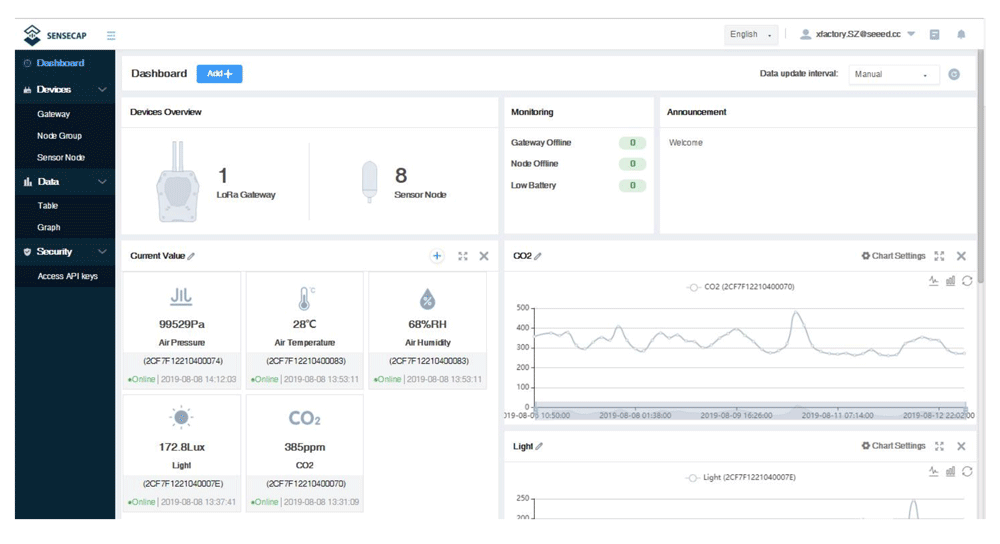Select the Air Pressure 99529Pa card

[182, 330]
